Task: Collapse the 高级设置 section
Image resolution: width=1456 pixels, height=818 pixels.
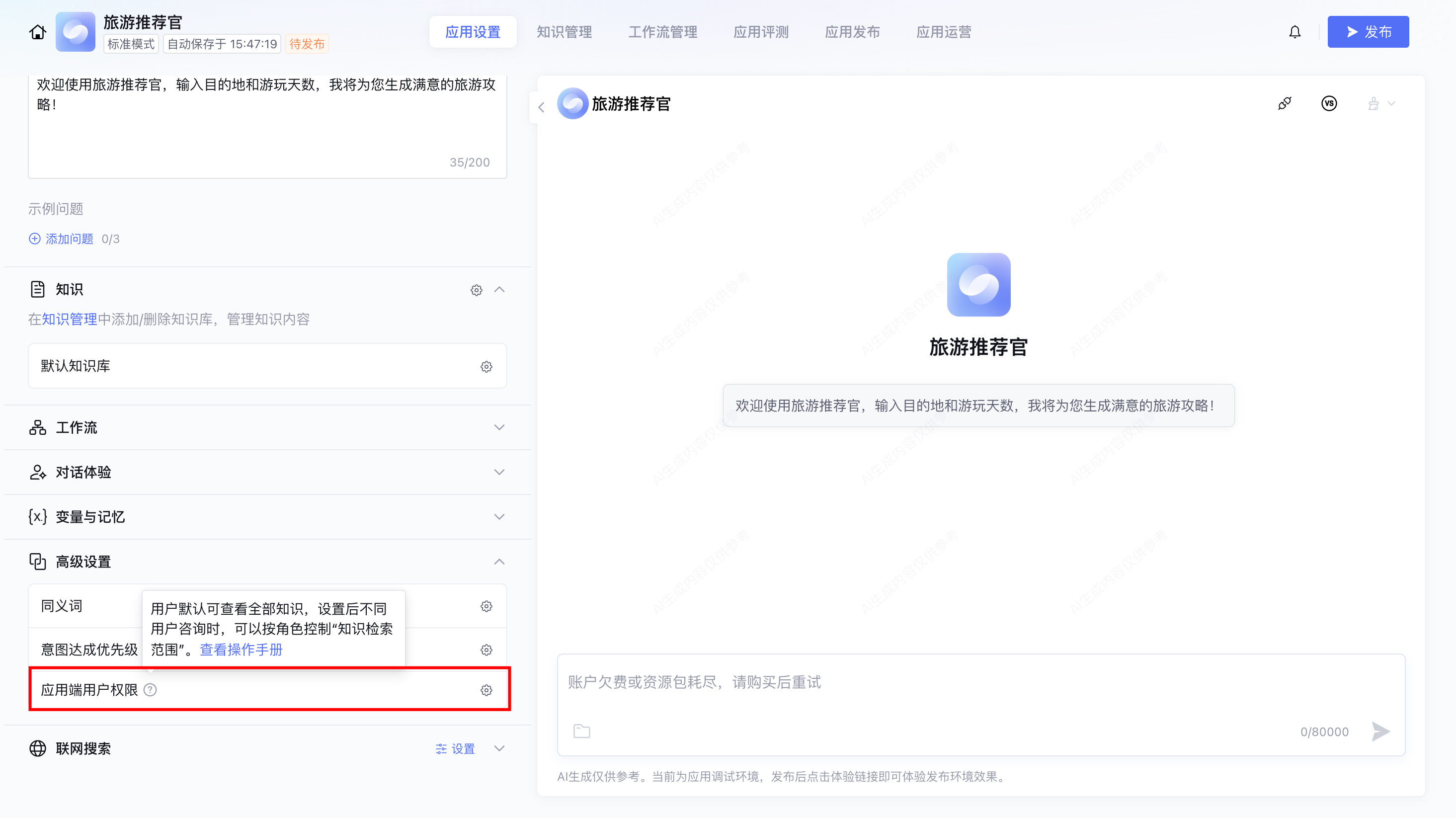Action: tap(498, 562)
